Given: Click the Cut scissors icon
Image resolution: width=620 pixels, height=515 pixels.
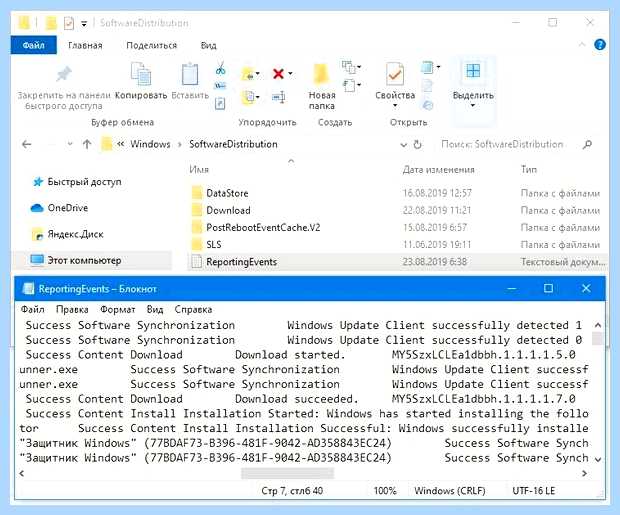Looking at the screenshot, I should pyautogui.click(x=220, y=69).
